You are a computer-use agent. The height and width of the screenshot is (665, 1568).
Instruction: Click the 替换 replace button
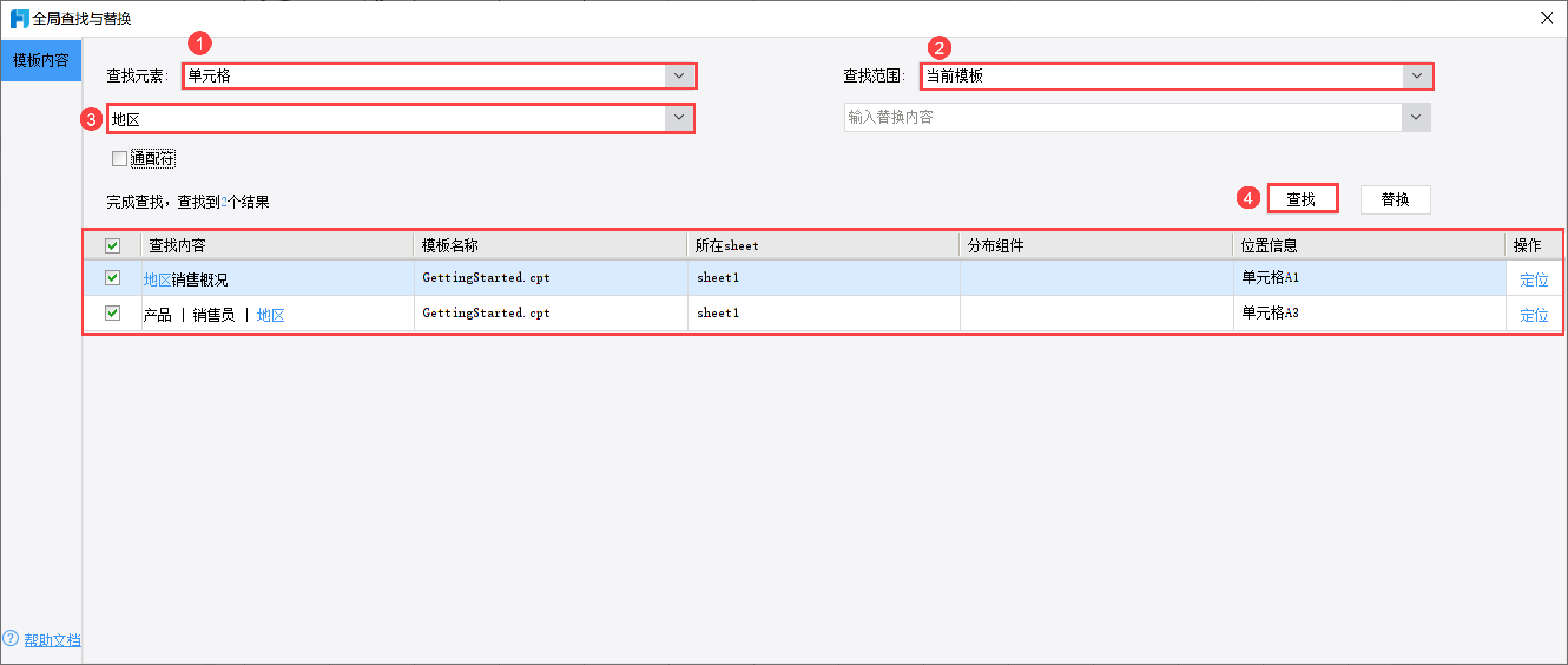(1395, 199)
